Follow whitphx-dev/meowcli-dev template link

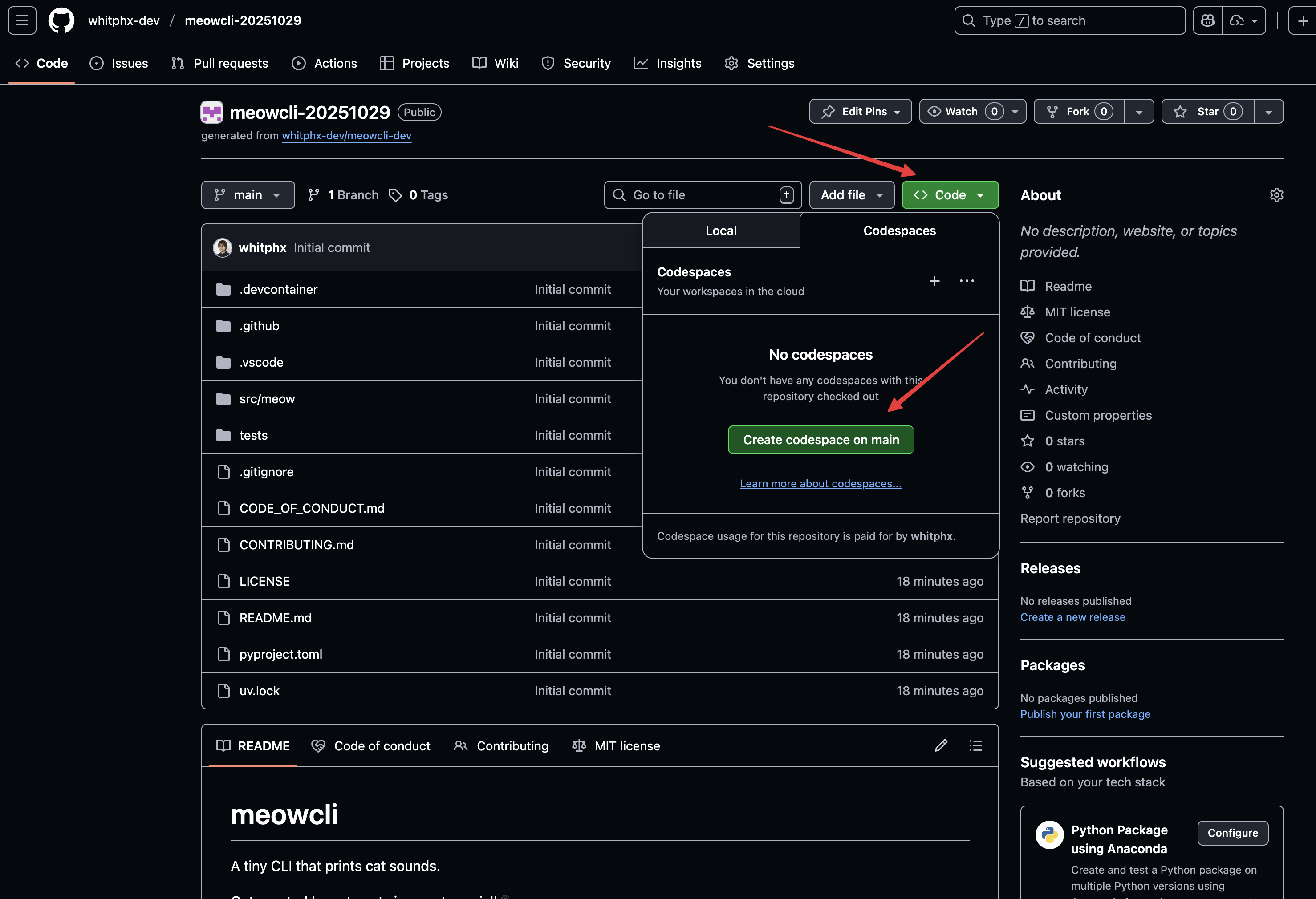point(346,135)
